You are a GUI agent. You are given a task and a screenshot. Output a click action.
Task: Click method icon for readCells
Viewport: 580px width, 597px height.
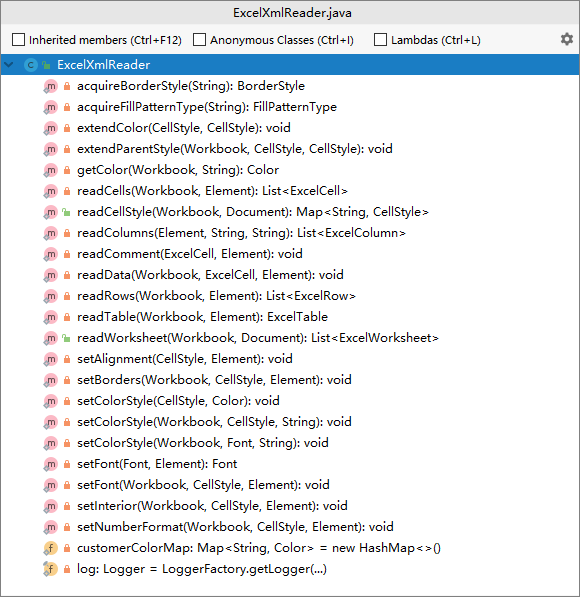coord(50,191)
